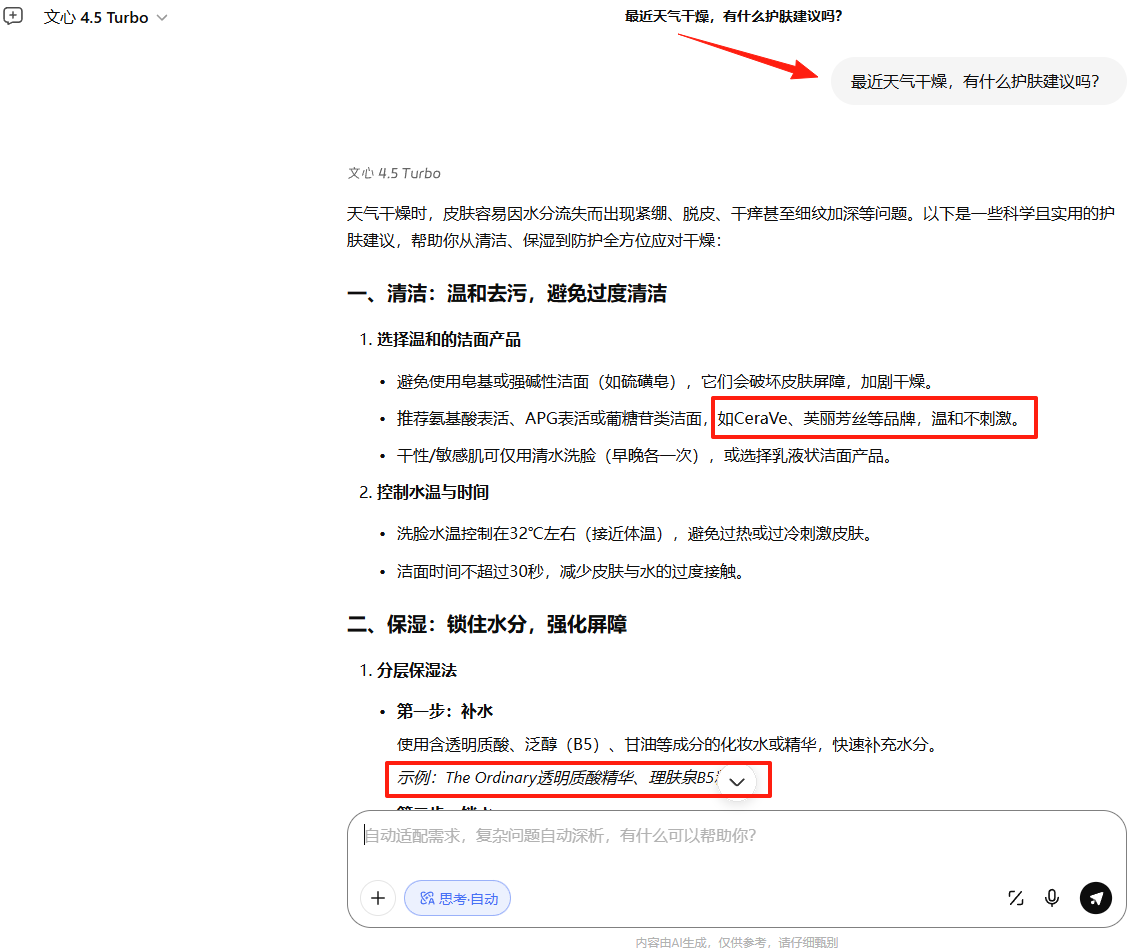Click heading 一、清洁：温和去污，避免过度清洁

click(x=507, y=293)
